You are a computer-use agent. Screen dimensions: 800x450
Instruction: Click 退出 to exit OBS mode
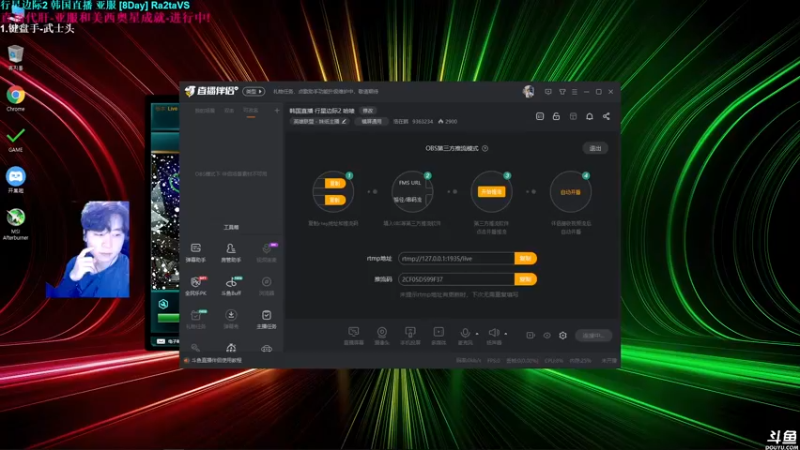[595, 148]
